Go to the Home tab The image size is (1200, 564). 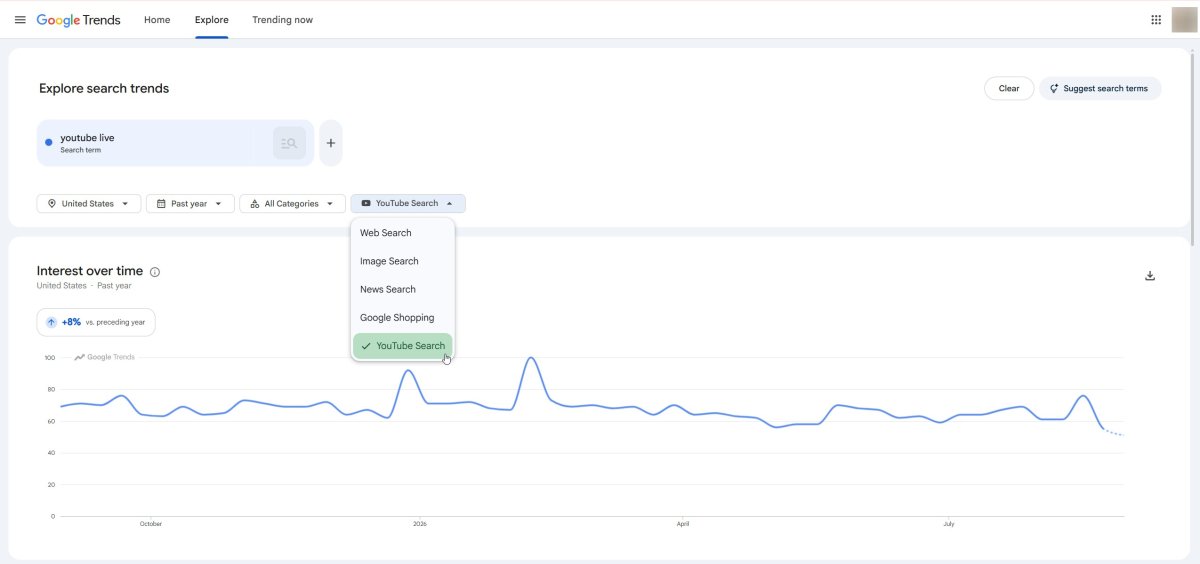click(x=157, y=20)
